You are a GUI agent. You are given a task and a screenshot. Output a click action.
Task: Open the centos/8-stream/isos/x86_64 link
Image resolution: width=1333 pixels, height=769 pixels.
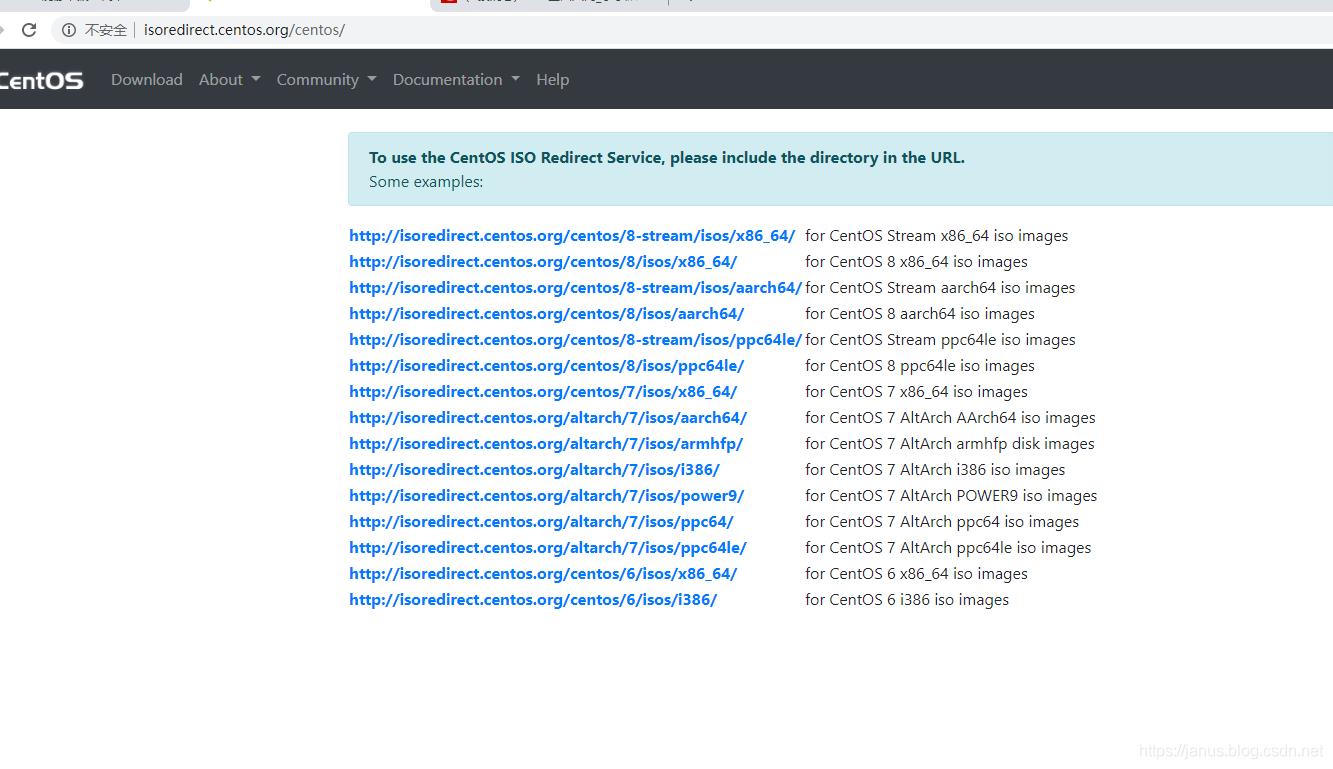pyautogui.click(x=572, y=236)
